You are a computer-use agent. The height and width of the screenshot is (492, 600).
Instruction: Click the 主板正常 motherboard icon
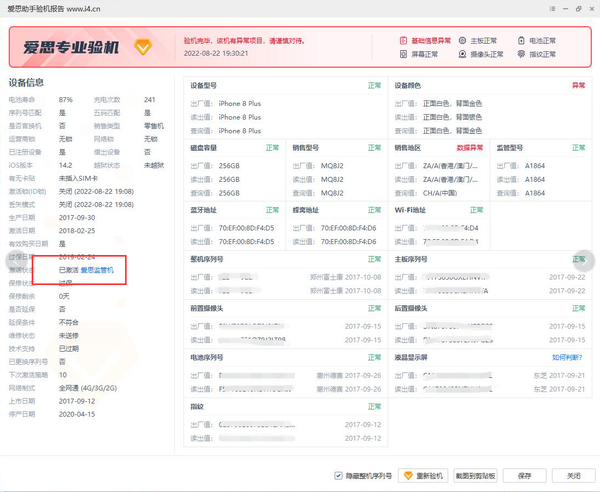click(462, 41)
